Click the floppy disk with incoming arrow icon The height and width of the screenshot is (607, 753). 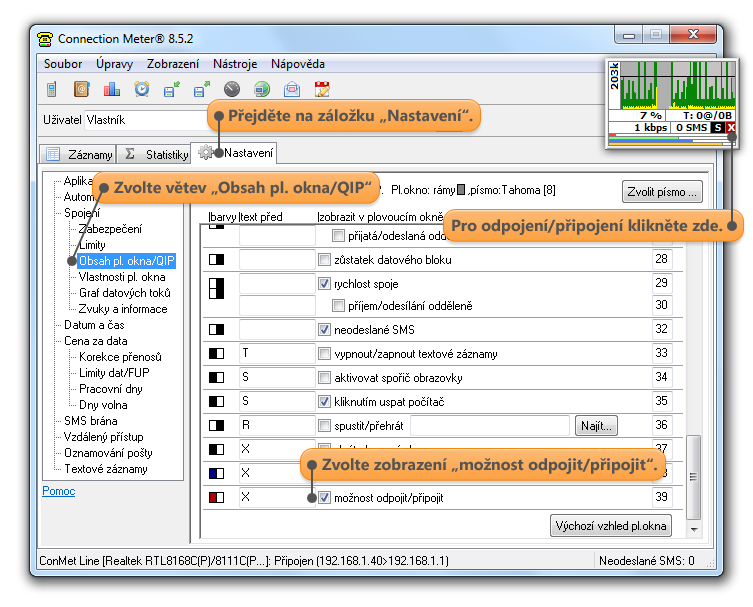171,89
